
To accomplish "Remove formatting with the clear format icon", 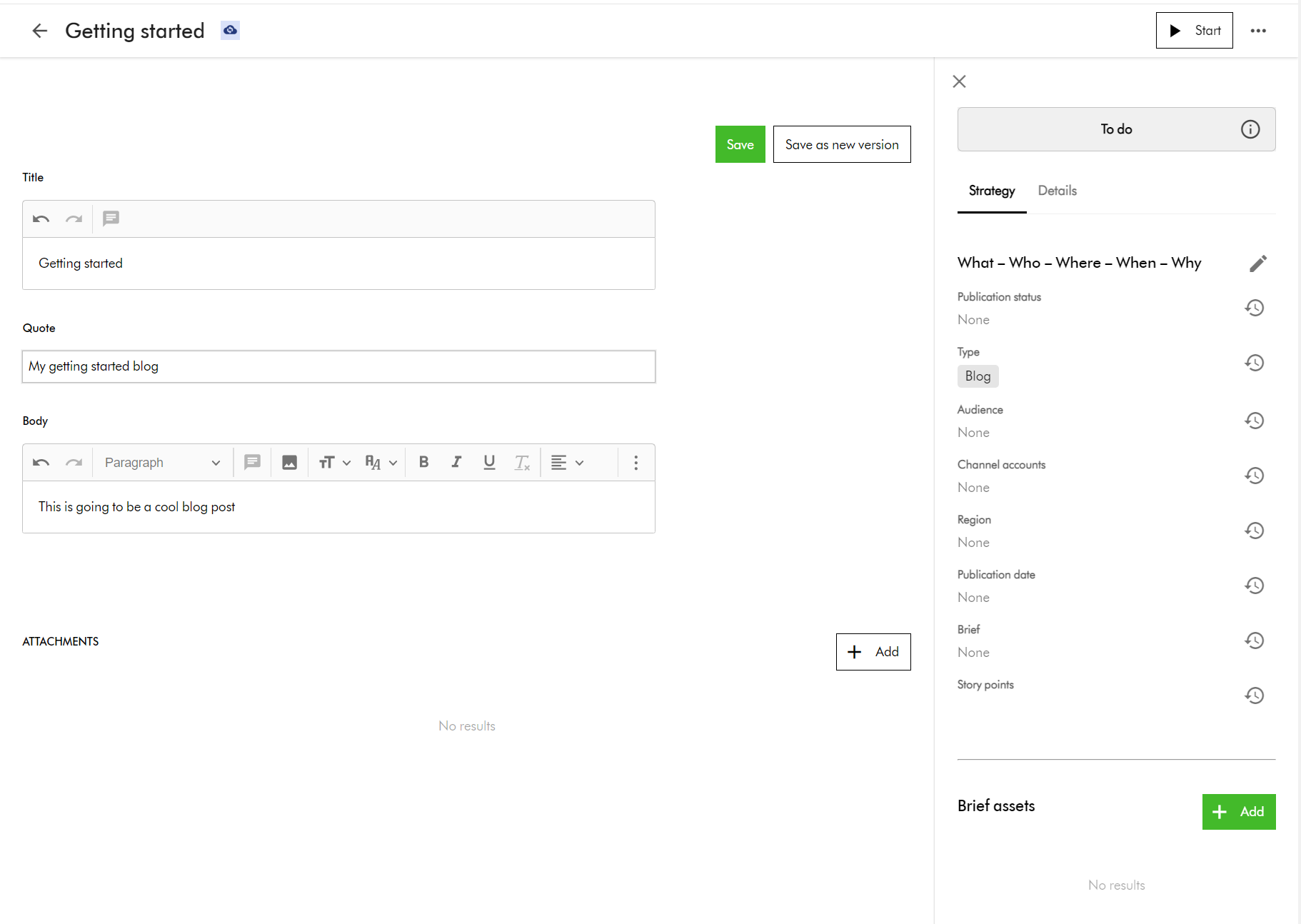I will 522,462.
